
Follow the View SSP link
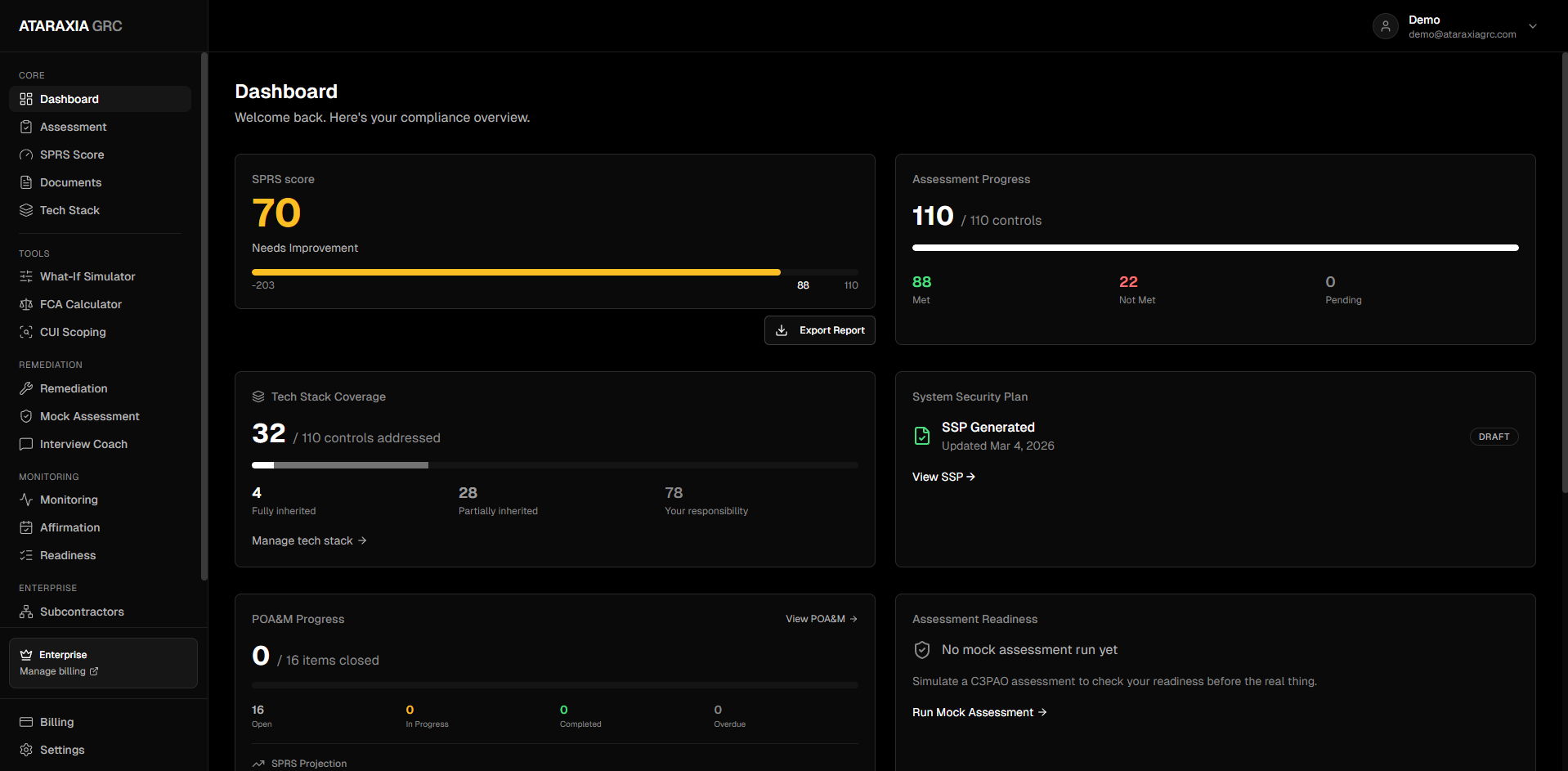[x=943, y=477]
